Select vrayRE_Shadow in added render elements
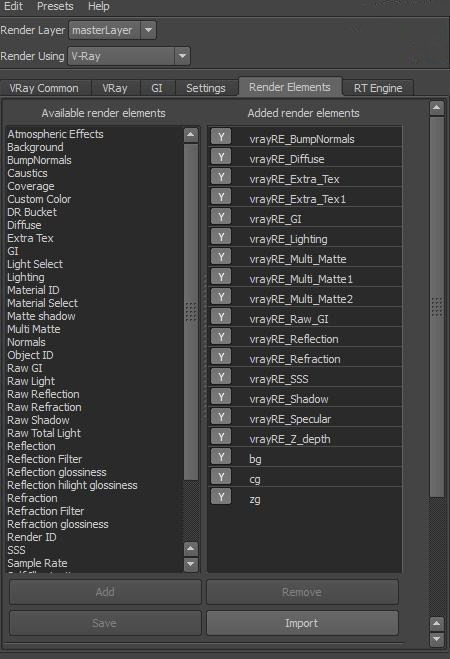Screen dimensions: 450x659 tap(289, 399)
